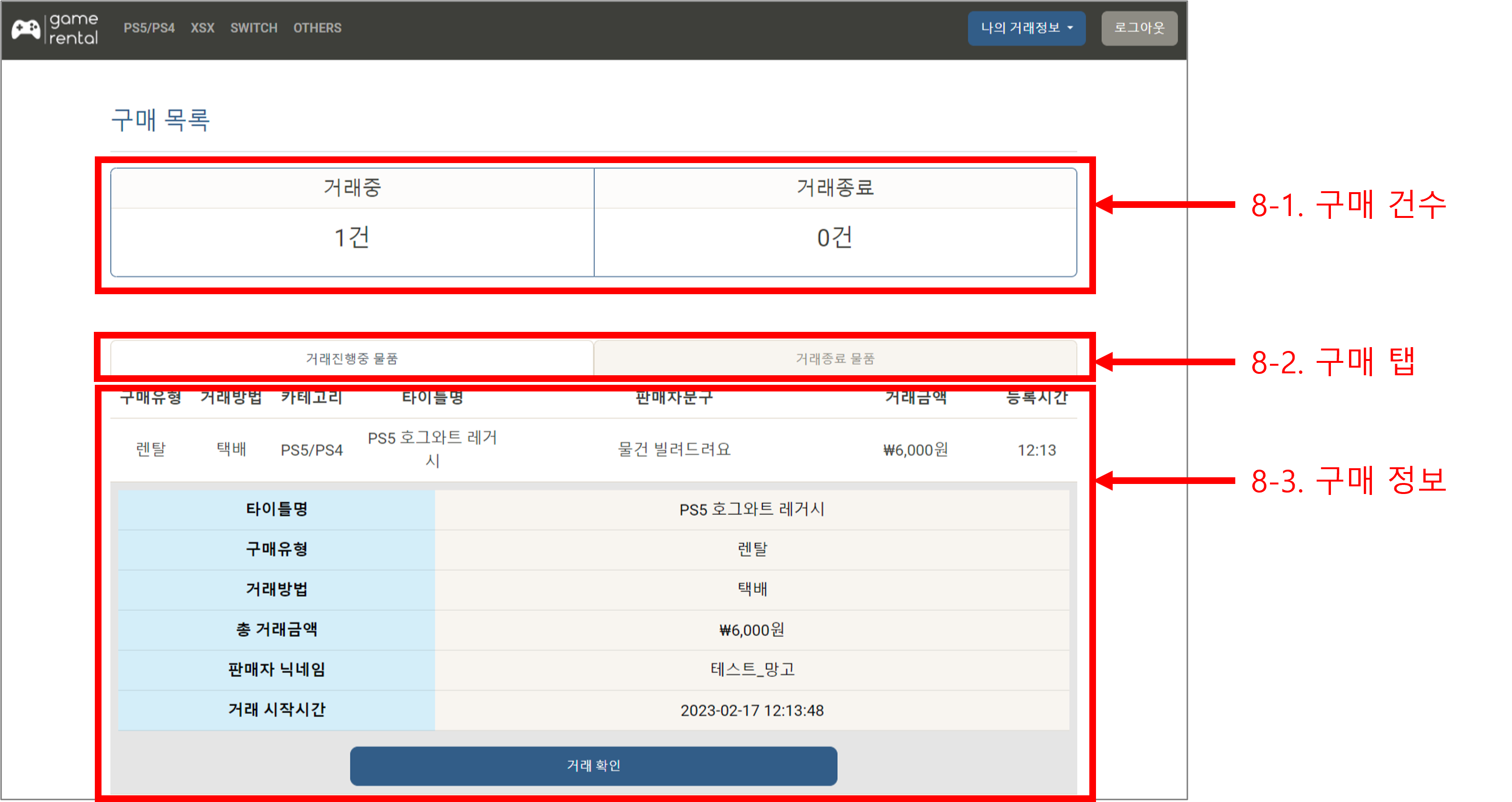Open the PS5/PS4 category menu
This screenshot has width=1512, height=802.
149,28
